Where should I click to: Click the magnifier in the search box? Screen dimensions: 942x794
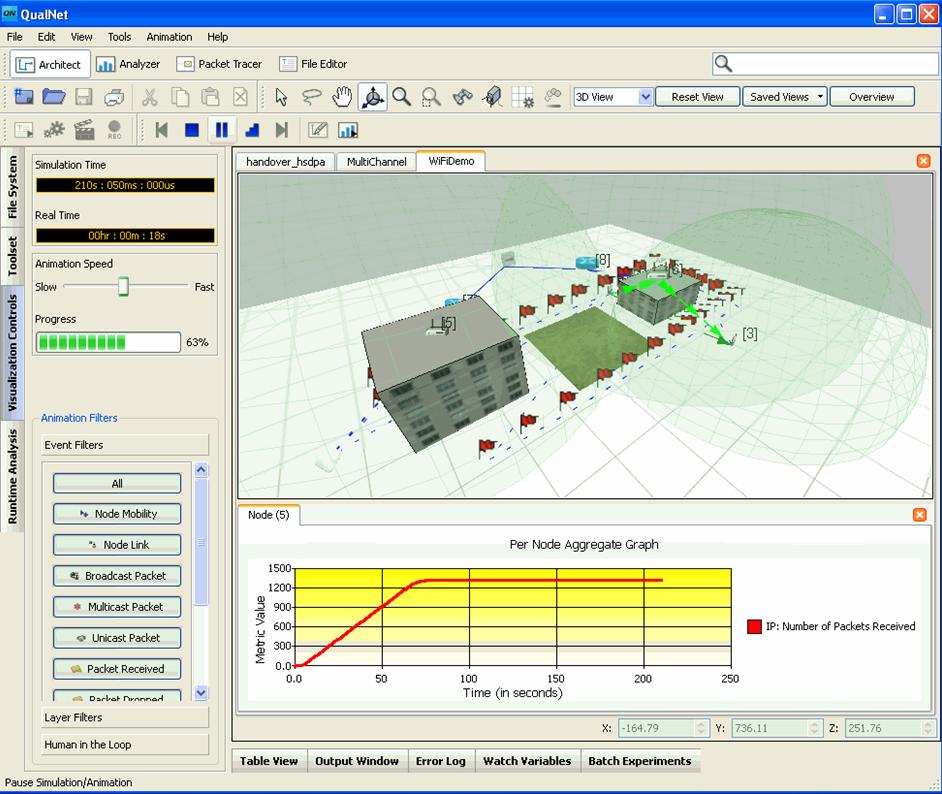(x=723, y=64)
